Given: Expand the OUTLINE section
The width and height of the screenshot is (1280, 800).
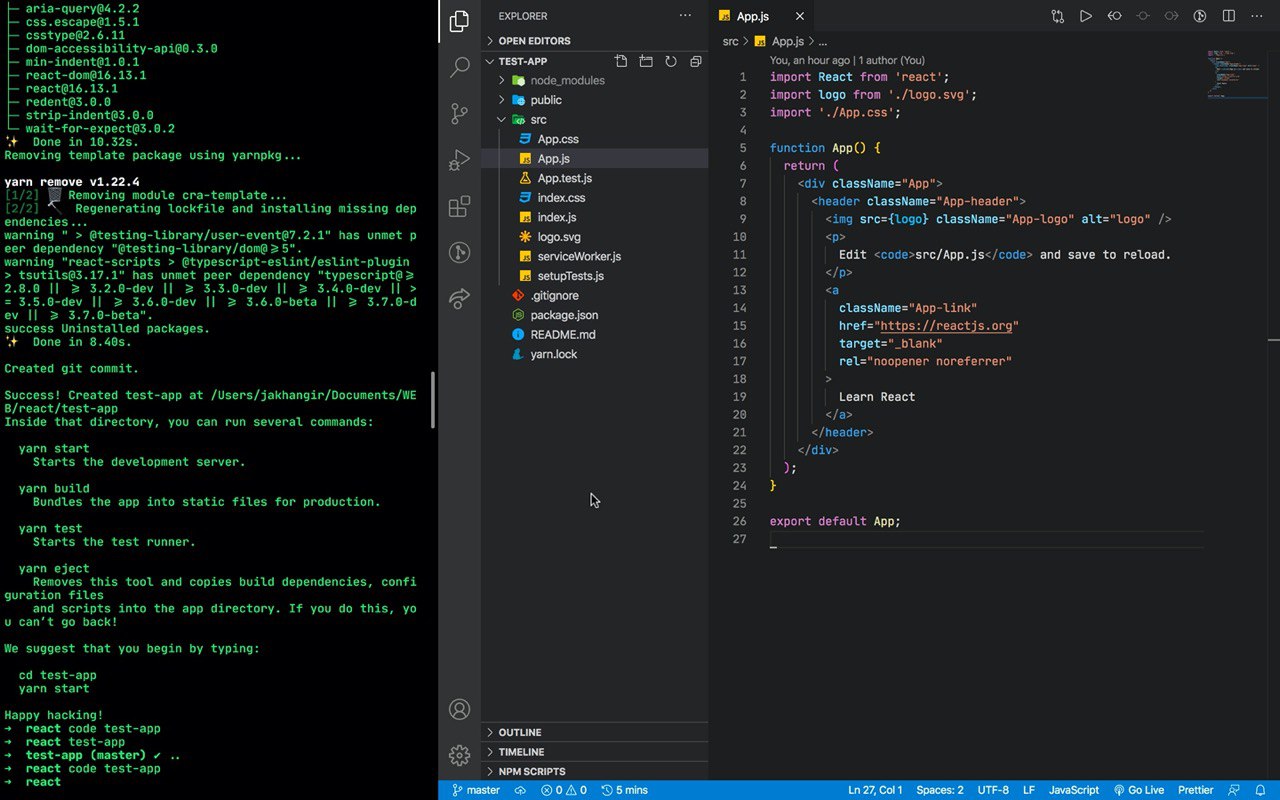Looking at the screenshot, I should 520,732.
